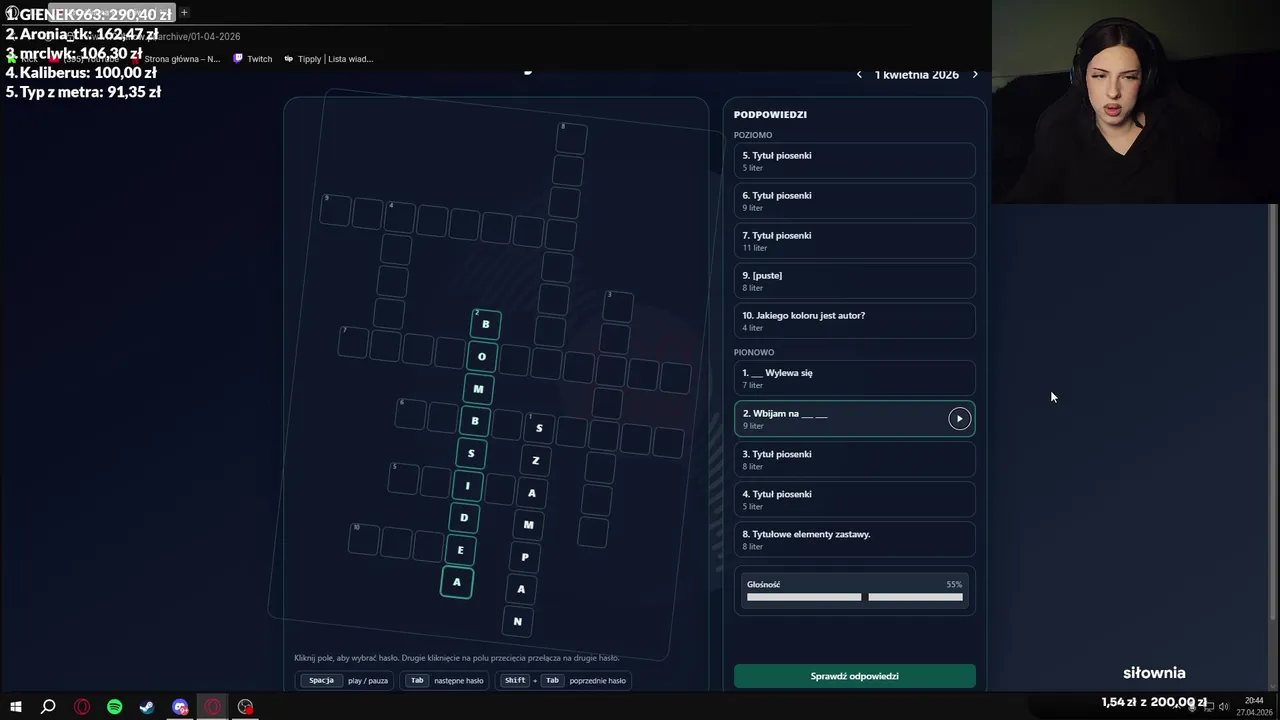Click the 'poprzednie hasło' hint text
Image resolution: width=1280 pixels, height=720 pixels.
coord(597,681)
